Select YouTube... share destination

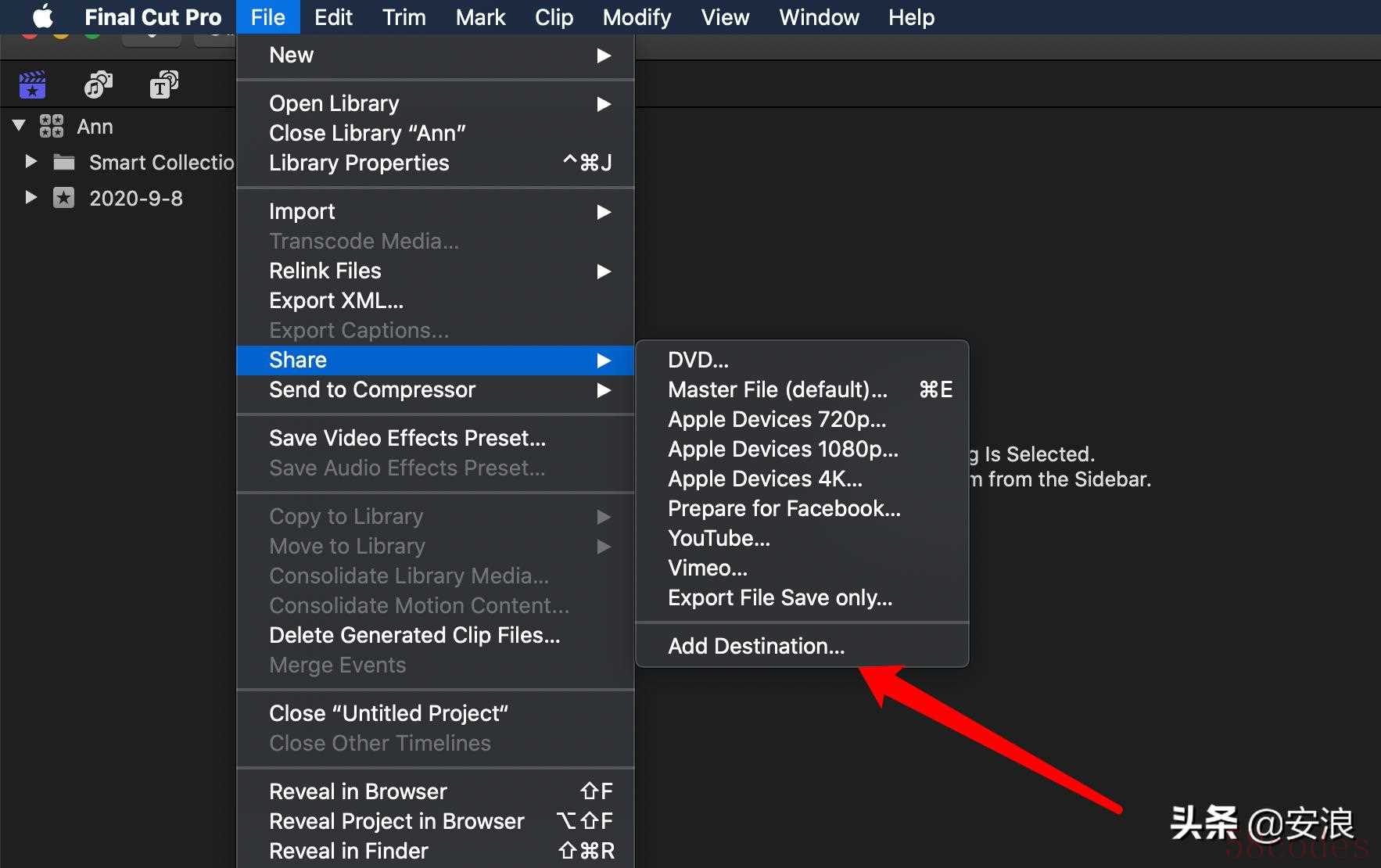tap(802, 539)
